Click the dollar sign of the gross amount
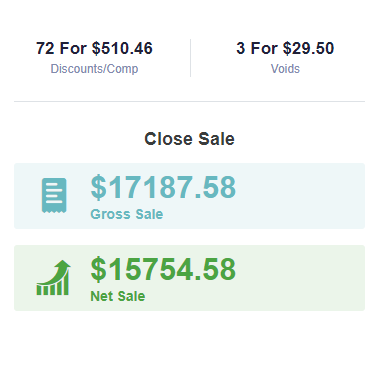Image resolution: width=380 pixels, height=366 pixels. 98,187
